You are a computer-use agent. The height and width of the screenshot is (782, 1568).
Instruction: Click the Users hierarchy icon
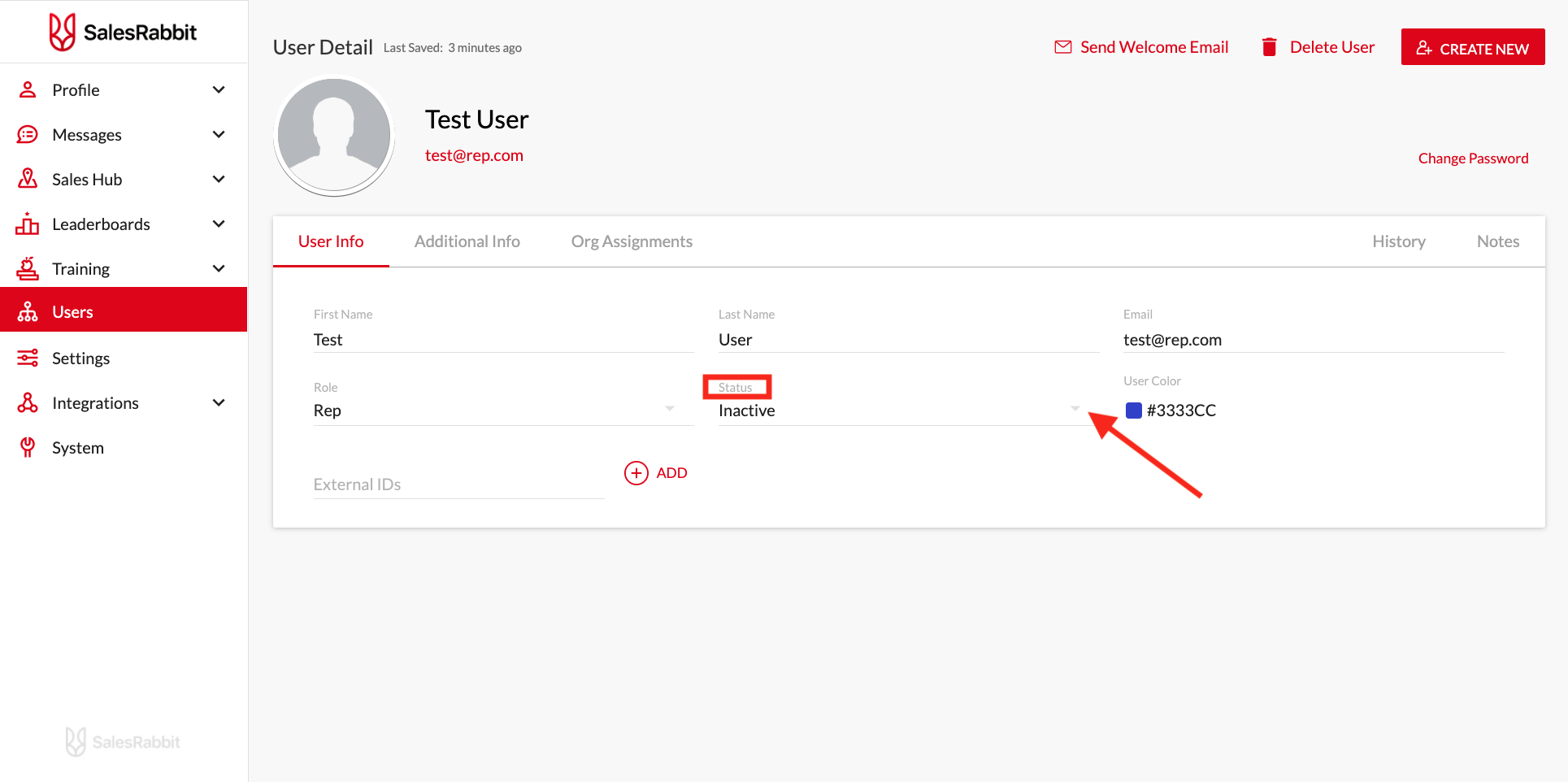click(28, 312)
